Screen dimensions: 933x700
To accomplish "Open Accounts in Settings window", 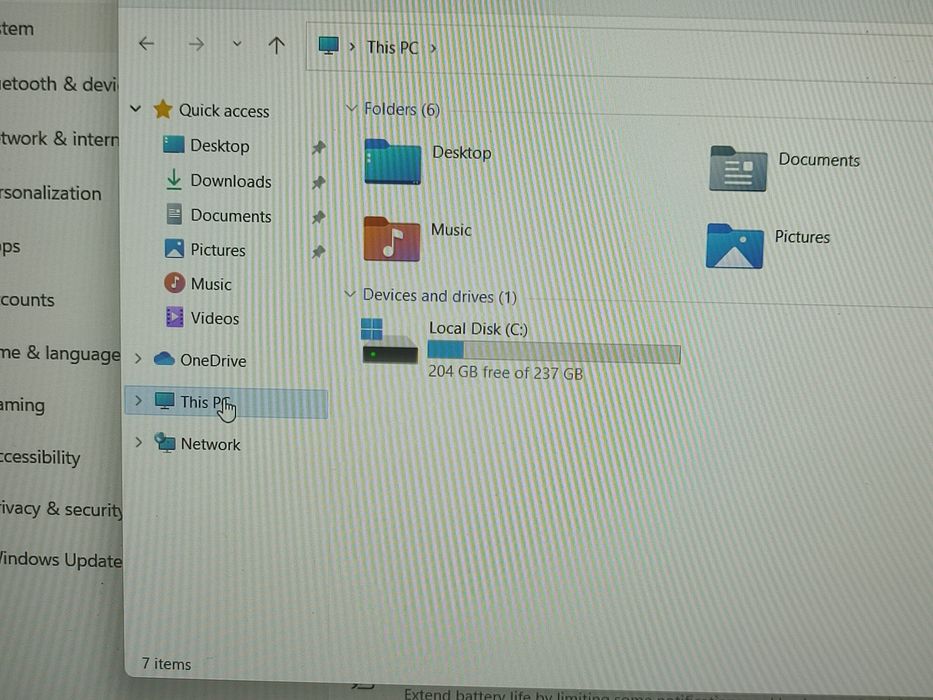I will coord(27,300).
